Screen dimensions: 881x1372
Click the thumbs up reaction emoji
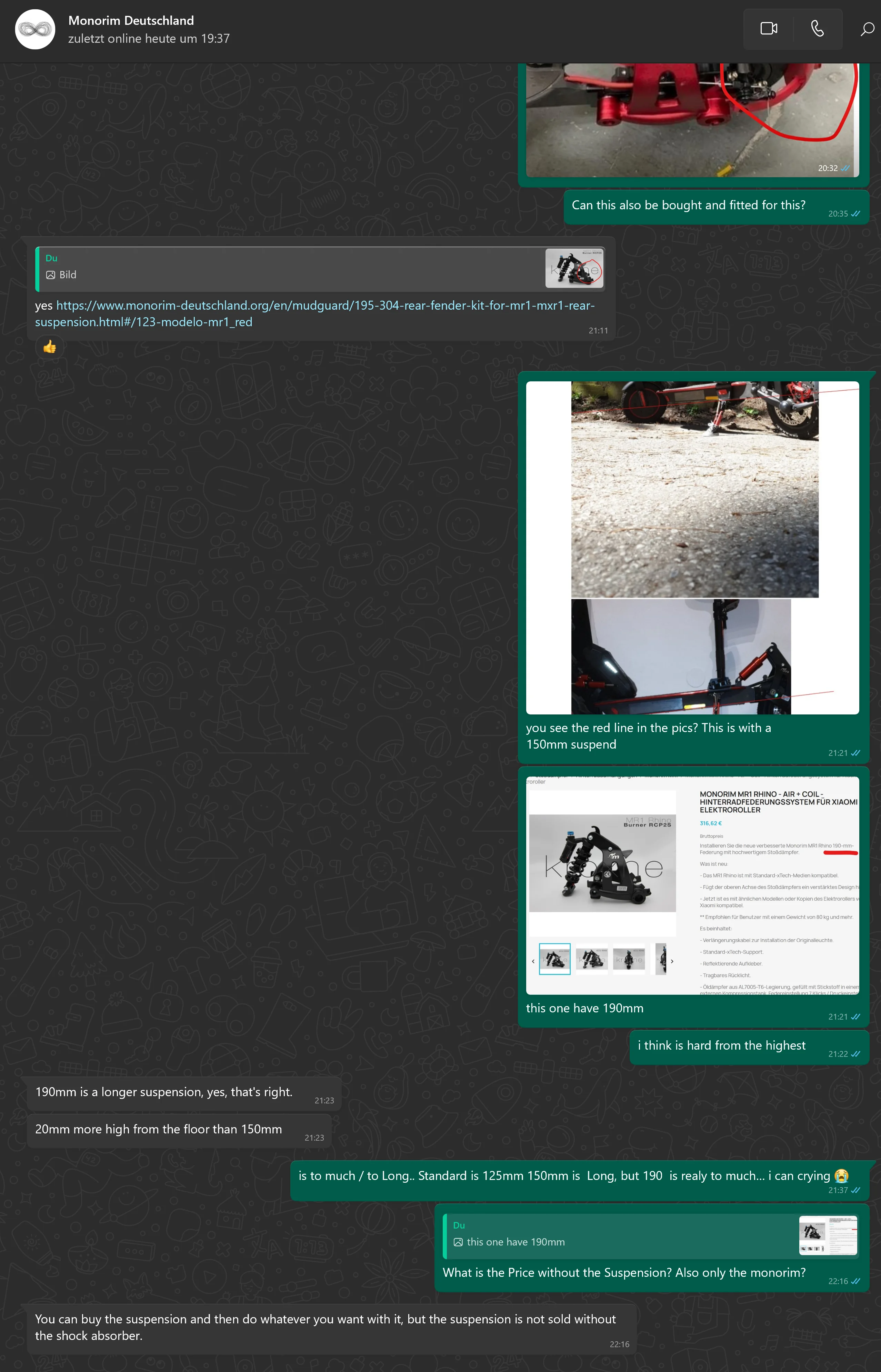[50, 347]
